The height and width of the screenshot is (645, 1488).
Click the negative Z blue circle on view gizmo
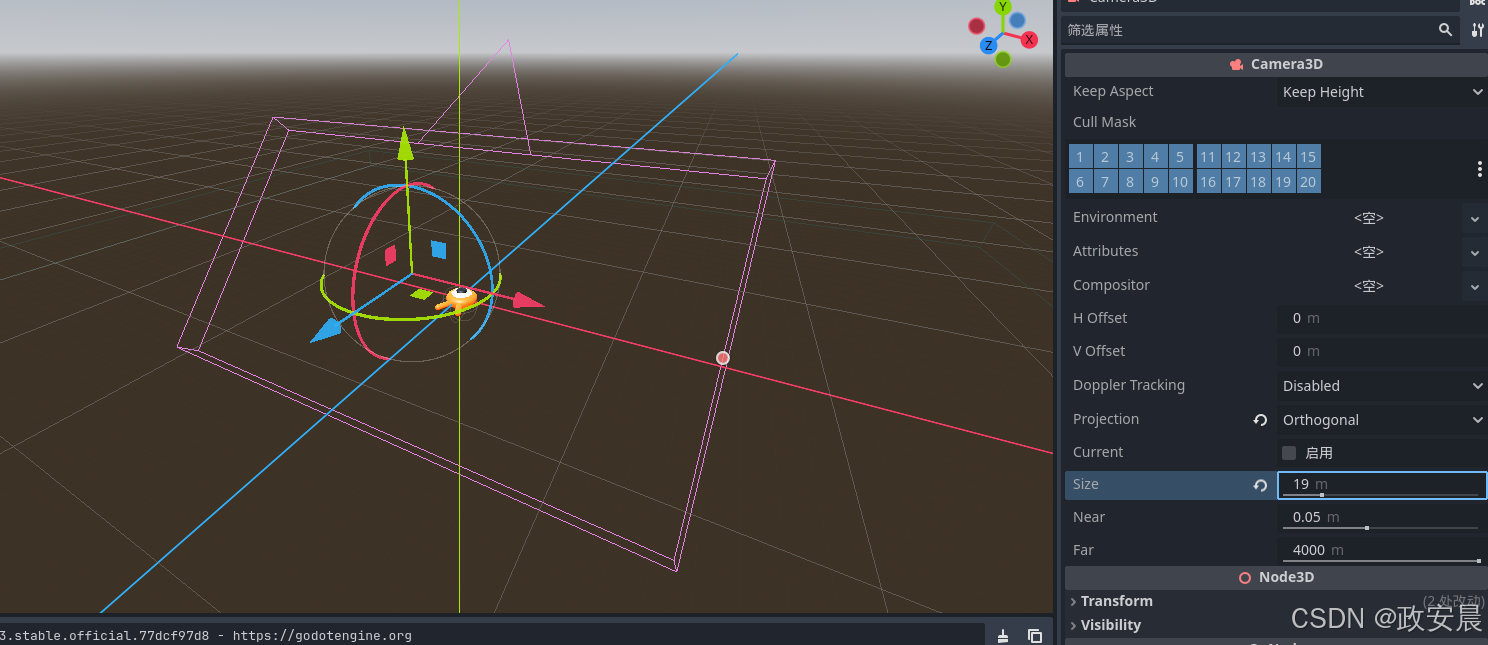pyautogui.click(x=1017, y=20)
